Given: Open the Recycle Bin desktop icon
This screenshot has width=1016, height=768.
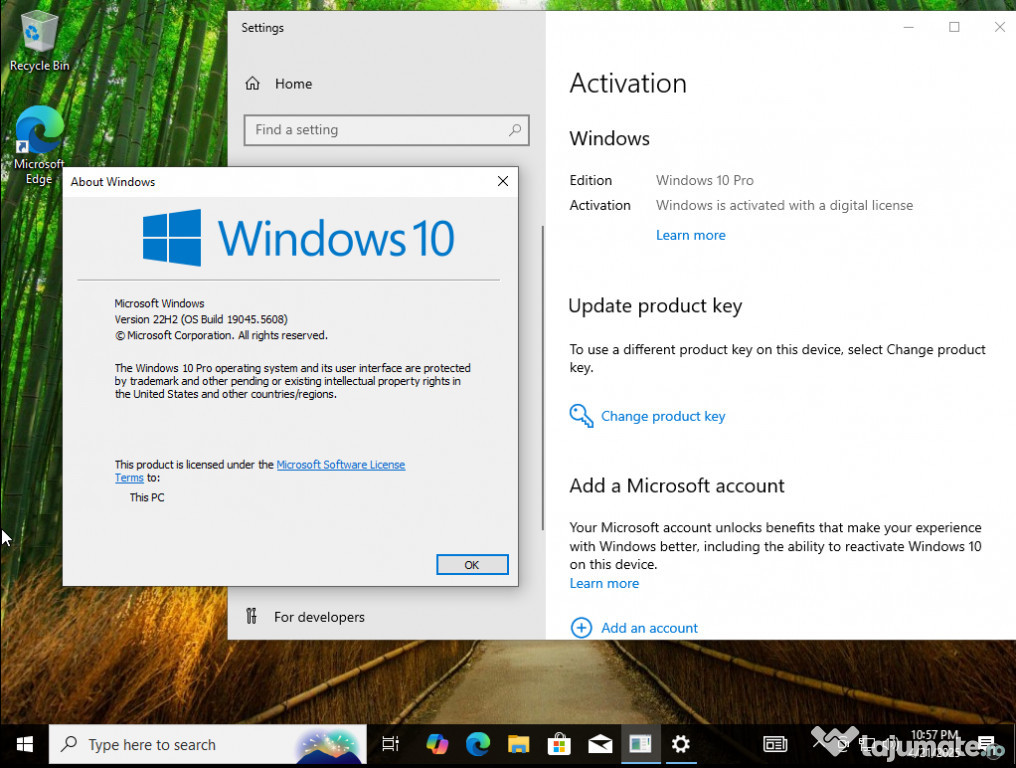Looking at the screenshot, I should coord(39,40).
